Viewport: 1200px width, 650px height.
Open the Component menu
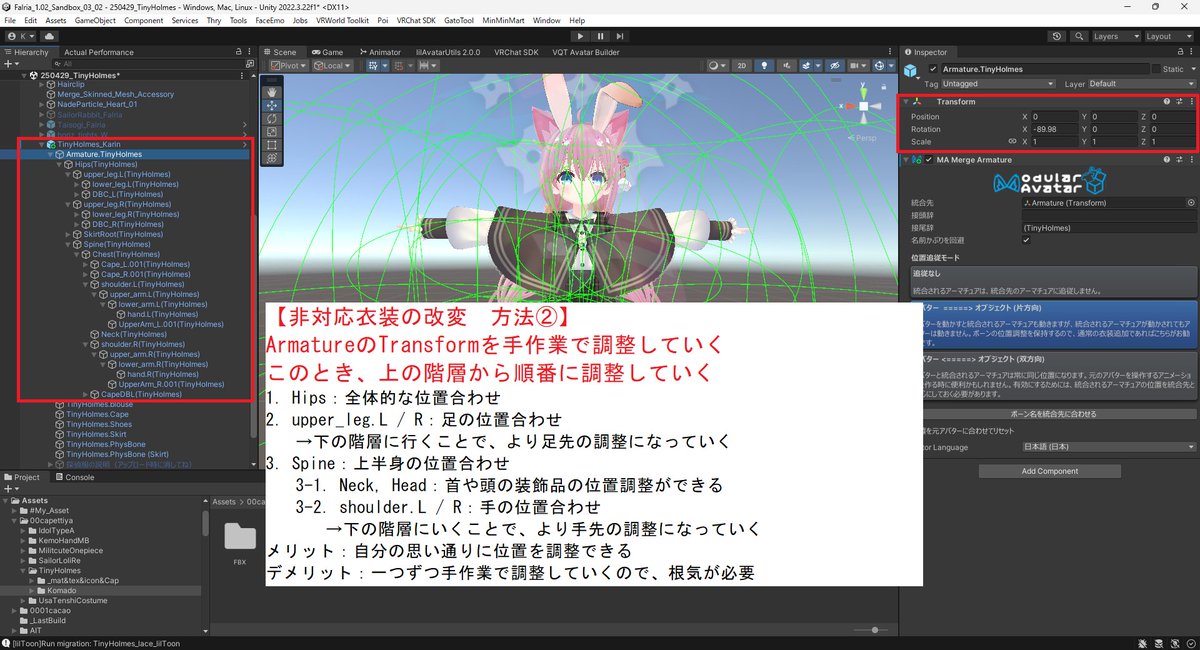pos(144,20)
